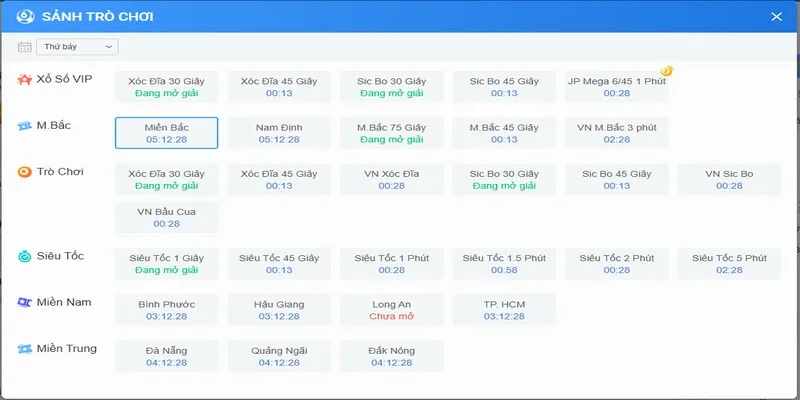The height and width of the screenshot is (400, 800).
Task: Open the Nam Định lottery game
Action: pos(279,133)
